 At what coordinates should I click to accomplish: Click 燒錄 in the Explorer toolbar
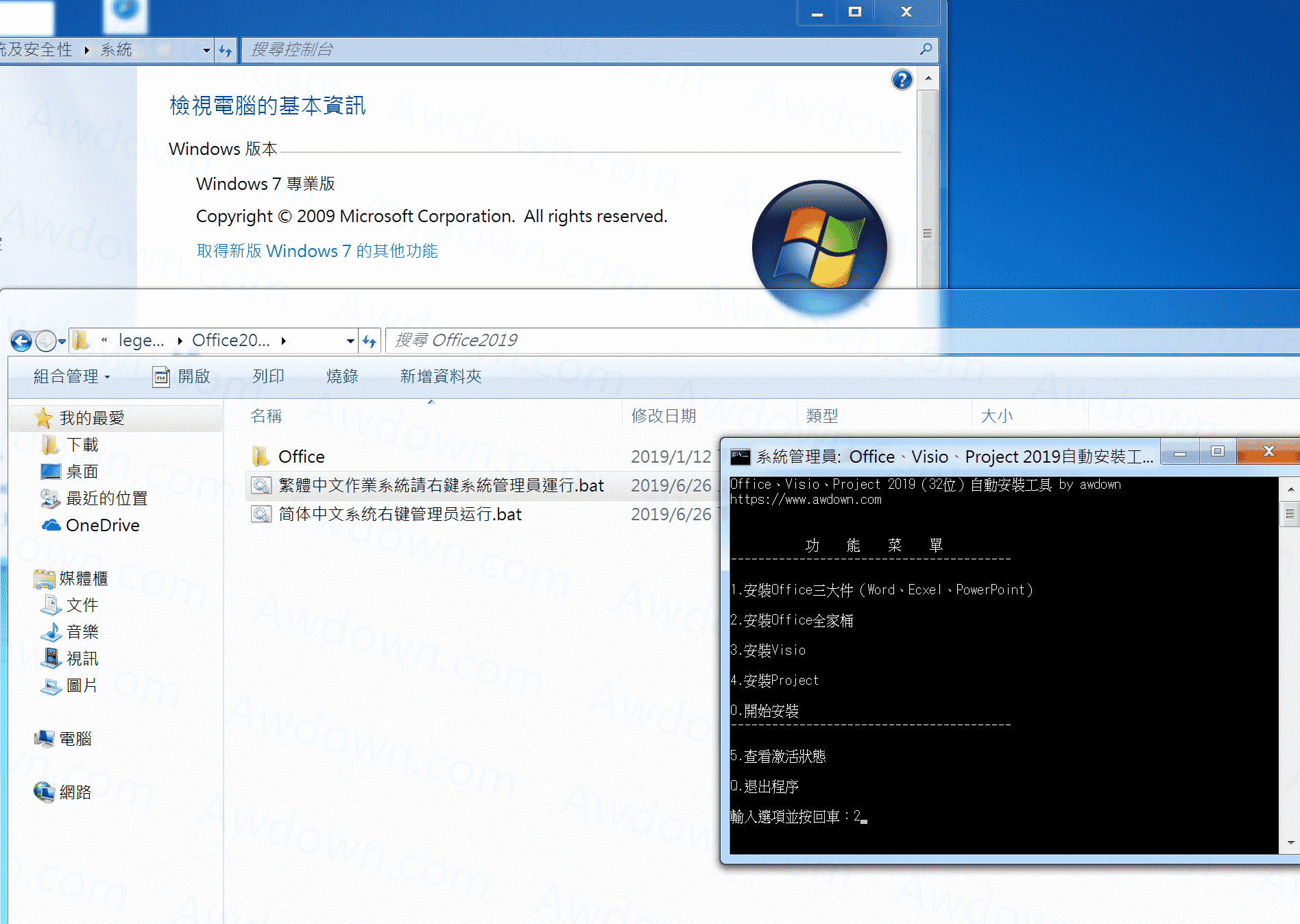[342, 376]
